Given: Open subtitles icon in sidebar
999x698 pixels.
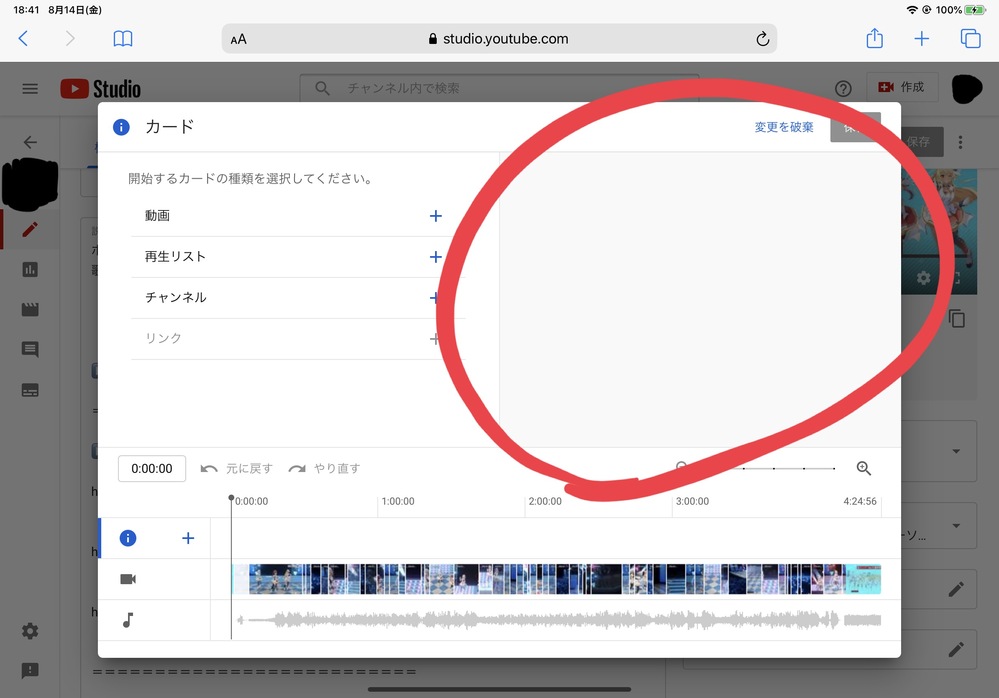Looking at the screenshot, I should [x=30, y=390].
